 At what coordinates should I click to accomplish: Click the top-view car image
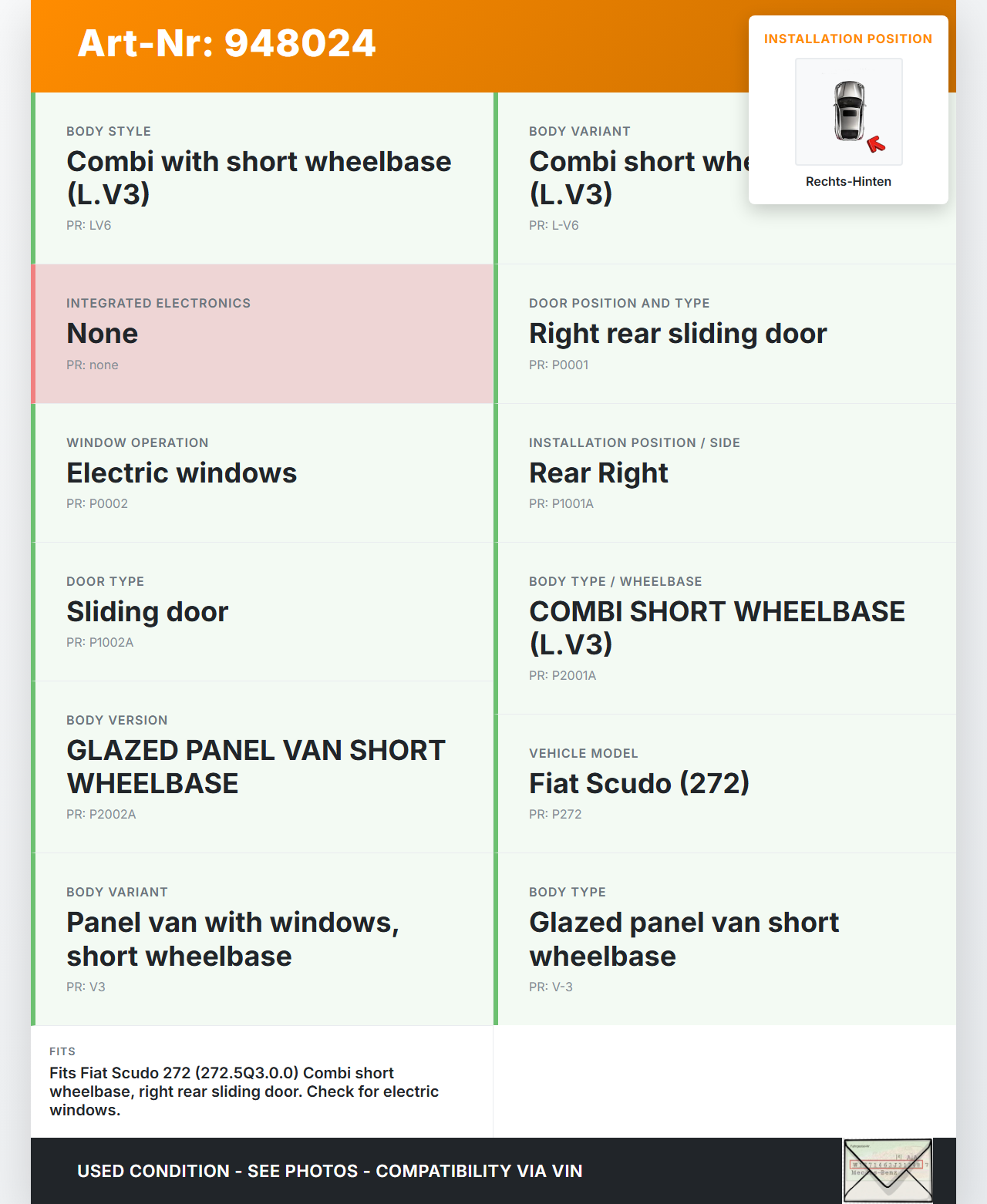(848, 111)
